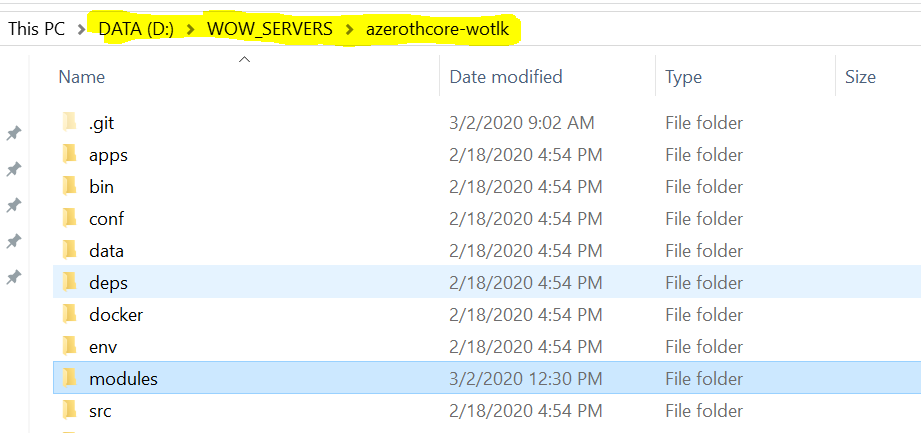Click the bin folder icon

(x=69, y=186)
